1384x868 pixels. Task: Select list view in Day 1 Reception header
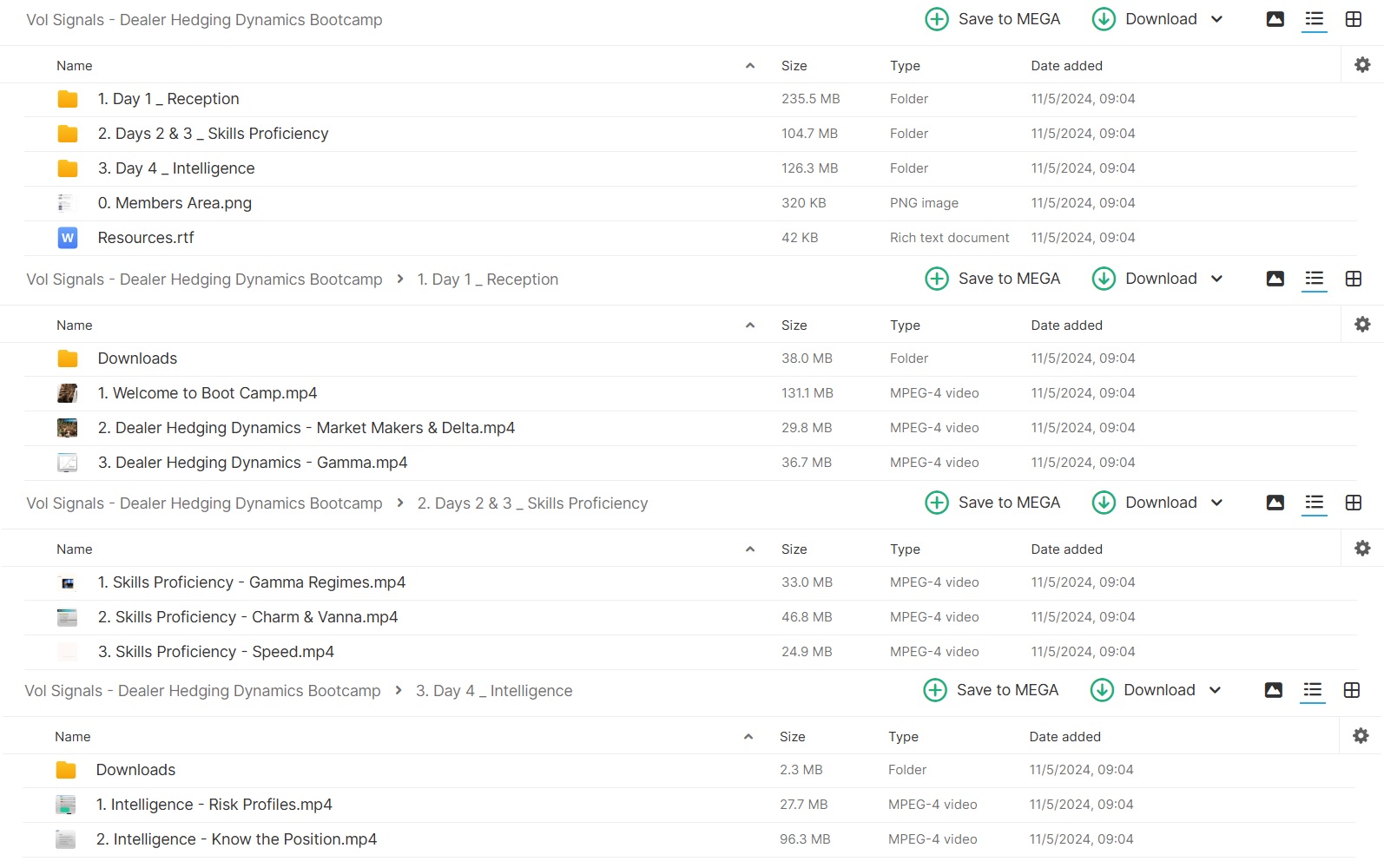tap(1315, 279)
